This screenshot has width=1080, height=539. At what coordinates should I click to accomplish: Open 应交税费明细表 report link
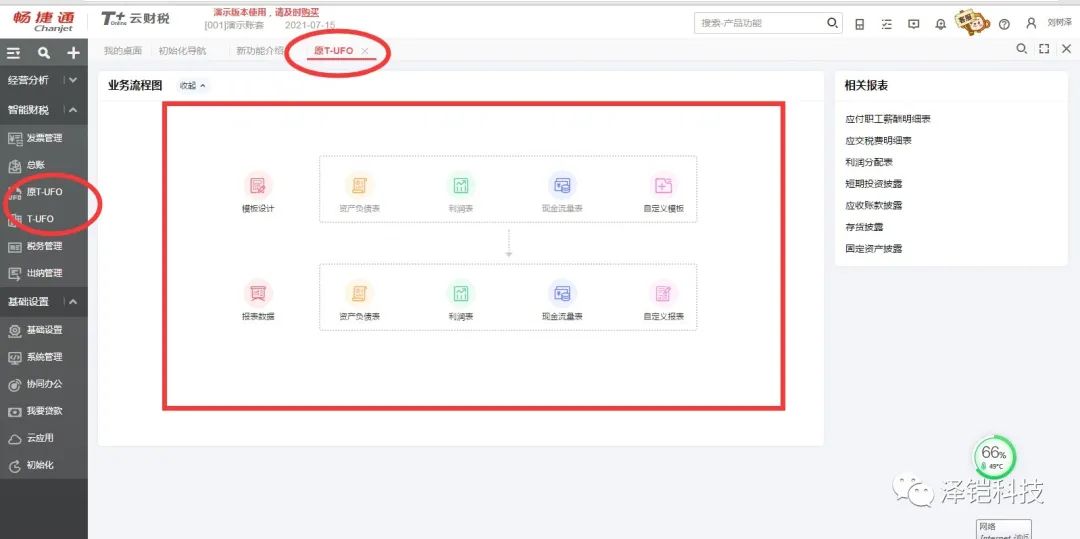click(878, 140)
